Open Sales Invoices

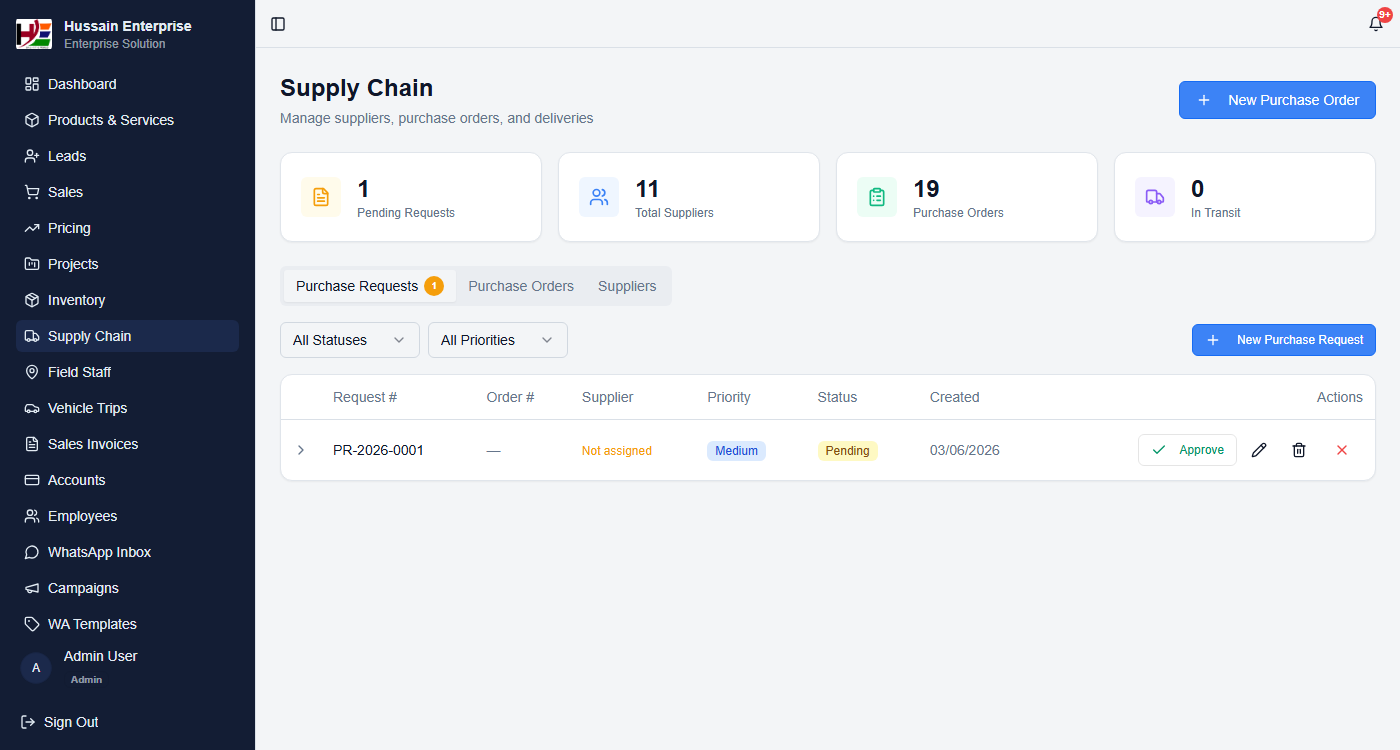pyautogui.click(x=127, y=444)
